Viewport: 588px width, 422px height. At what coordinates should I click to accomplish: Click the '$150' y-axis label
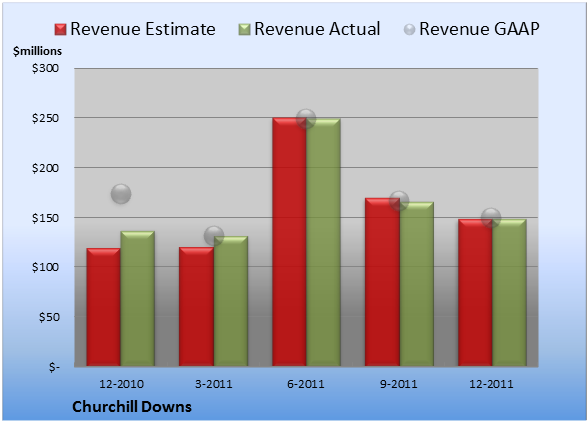(x=45, y=218)
